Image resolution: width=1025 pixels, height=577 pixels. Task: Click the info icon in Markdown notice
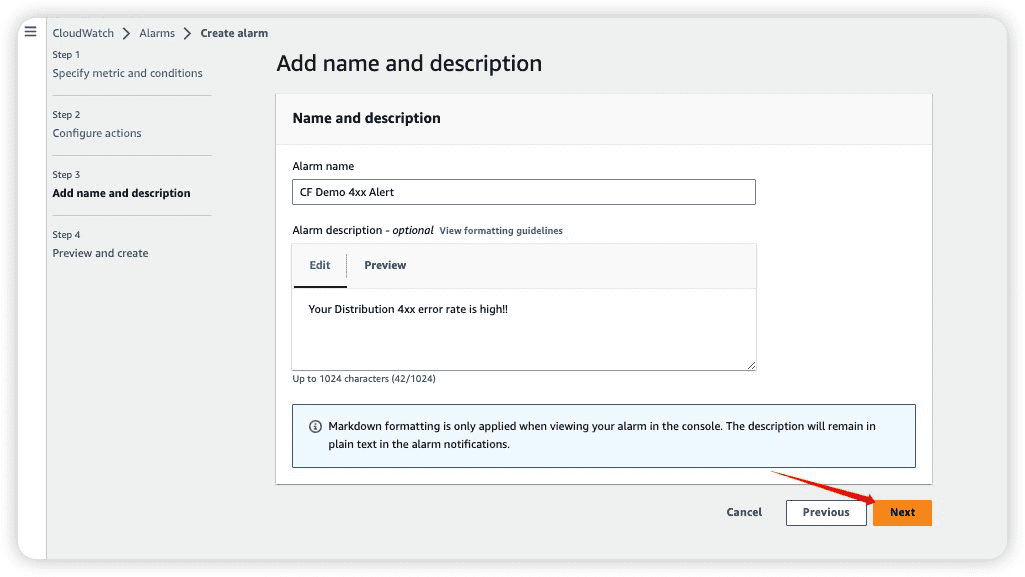point(315,427)
